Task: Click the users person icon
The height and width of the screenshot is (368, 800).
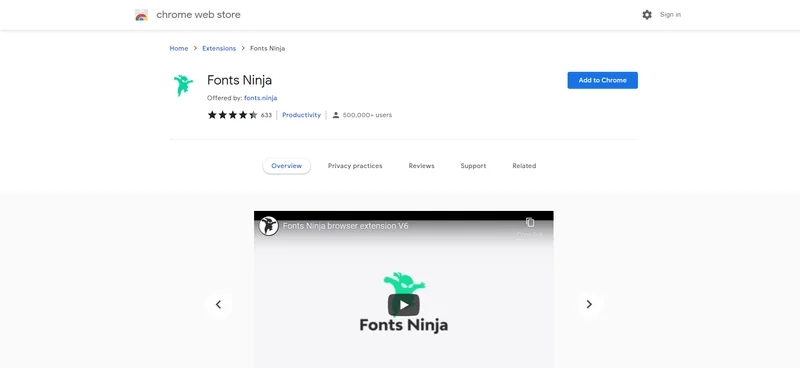Action: point(336,115)
